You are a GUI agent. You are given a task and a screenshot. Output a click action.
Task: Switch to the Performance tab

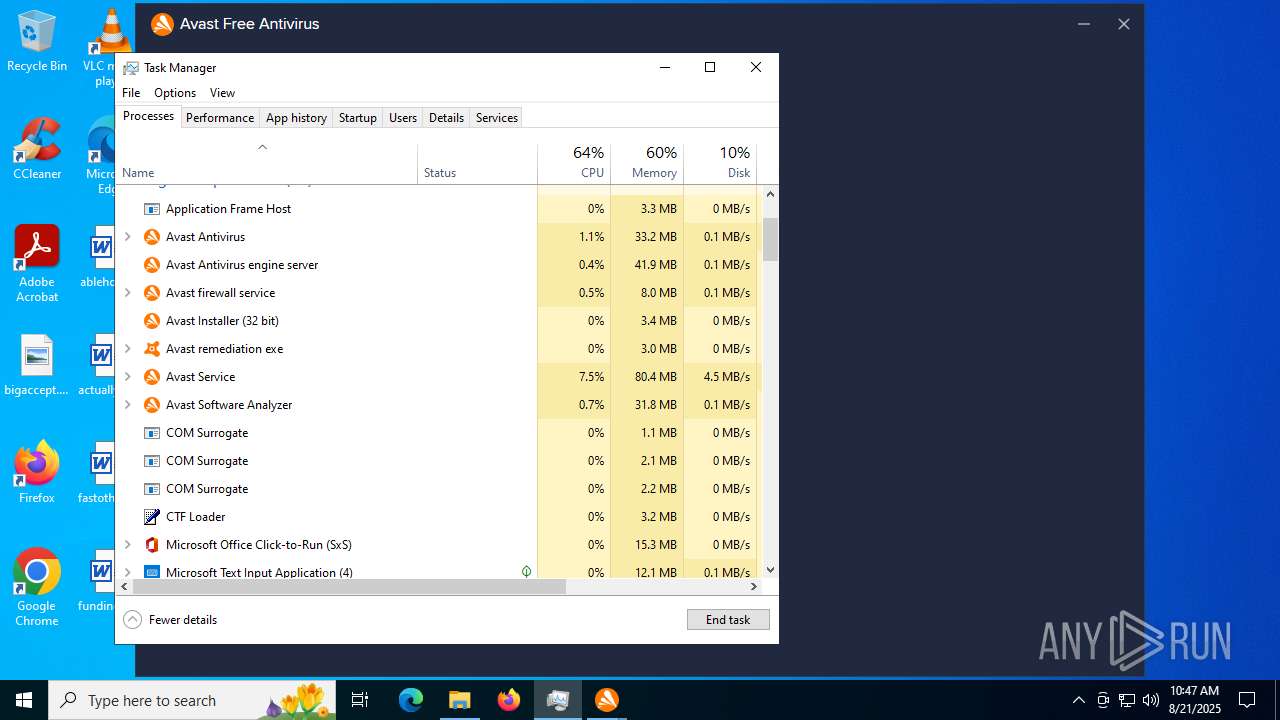pos(220,118)
